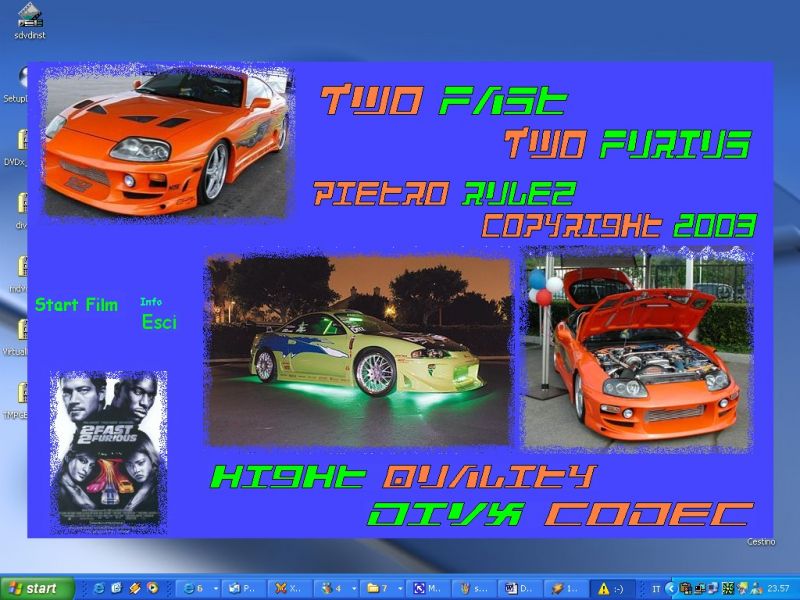Open the Info link

[x=151, y=302]
